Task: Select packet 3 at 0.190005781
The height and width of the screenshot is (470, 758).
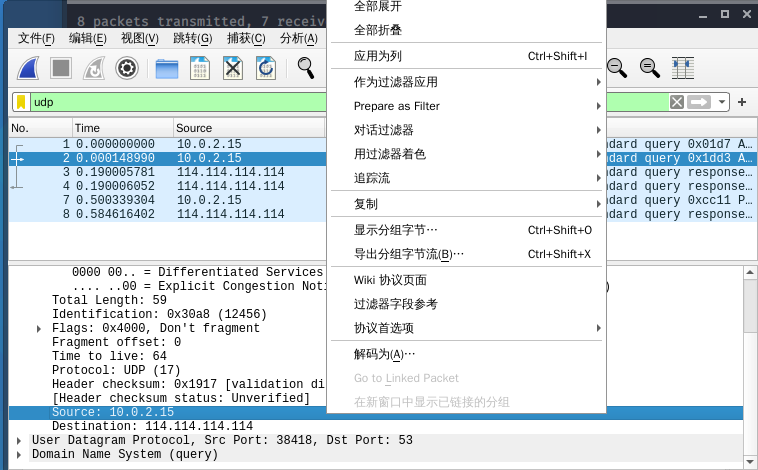Action: [167, 172]
